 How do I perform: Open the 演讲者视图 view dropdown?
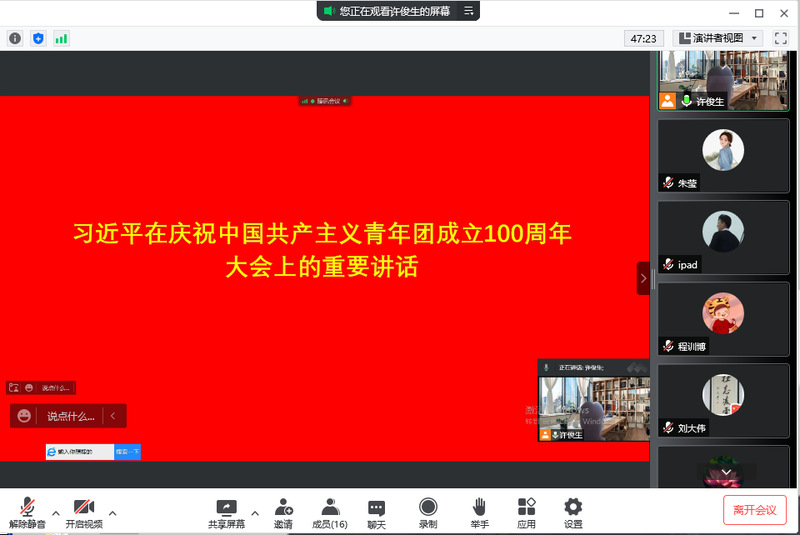(x=719, y=38)
